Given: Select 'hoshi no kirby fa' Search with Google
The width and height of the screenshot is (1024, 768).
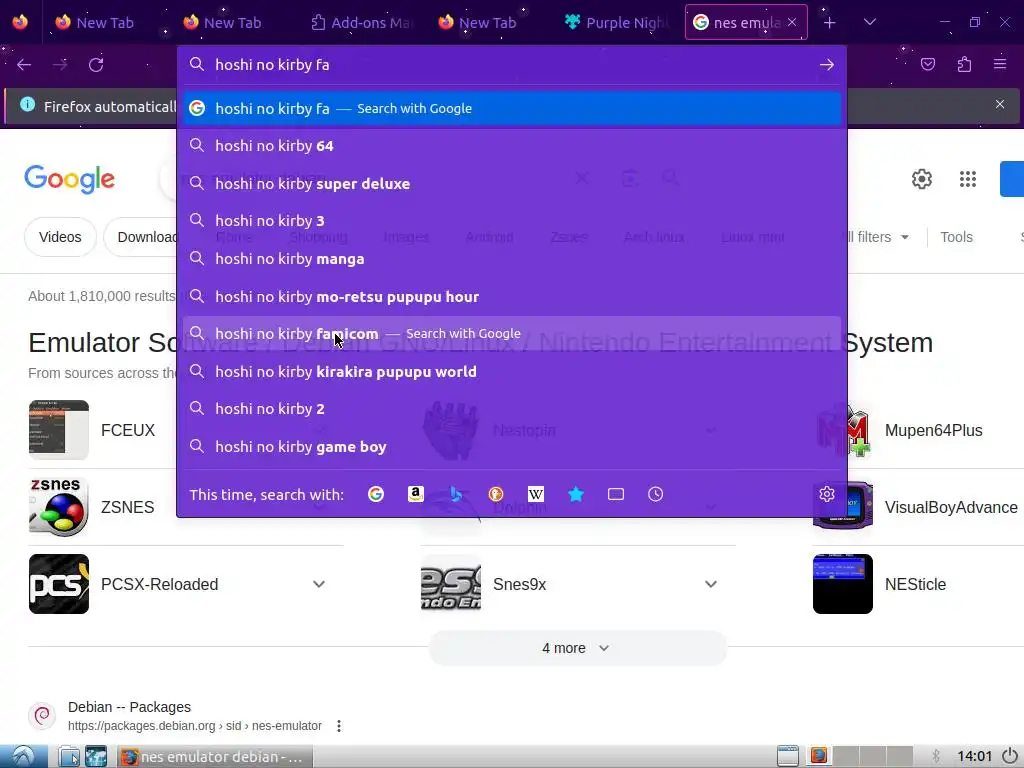Looking at the screenshot, I should click(511, 108).
